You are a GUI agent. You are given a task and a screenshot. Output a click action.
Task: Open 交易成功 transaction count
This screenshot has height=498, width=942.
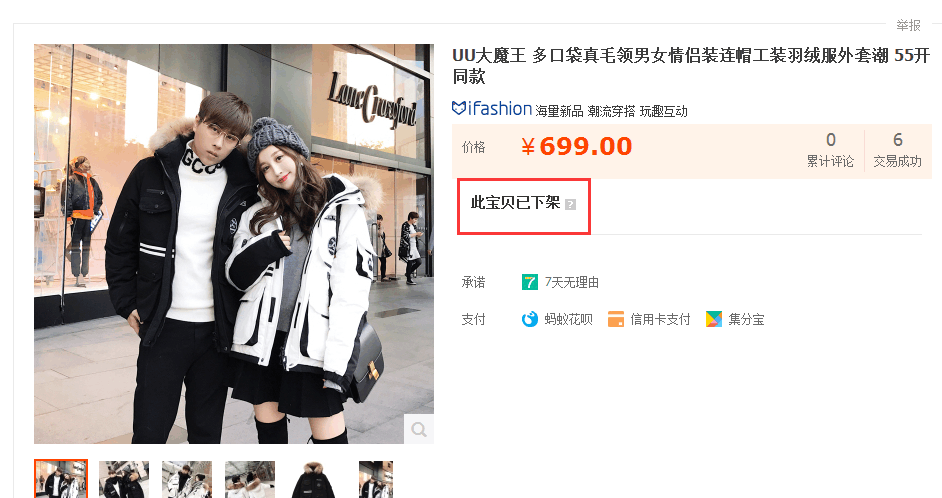point(898,150)
